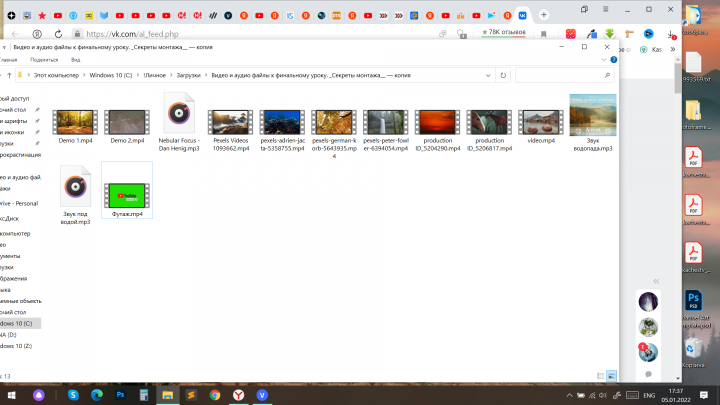Click Windows 10 (C:) in the address breadcrumb

[x=111, y=75]
